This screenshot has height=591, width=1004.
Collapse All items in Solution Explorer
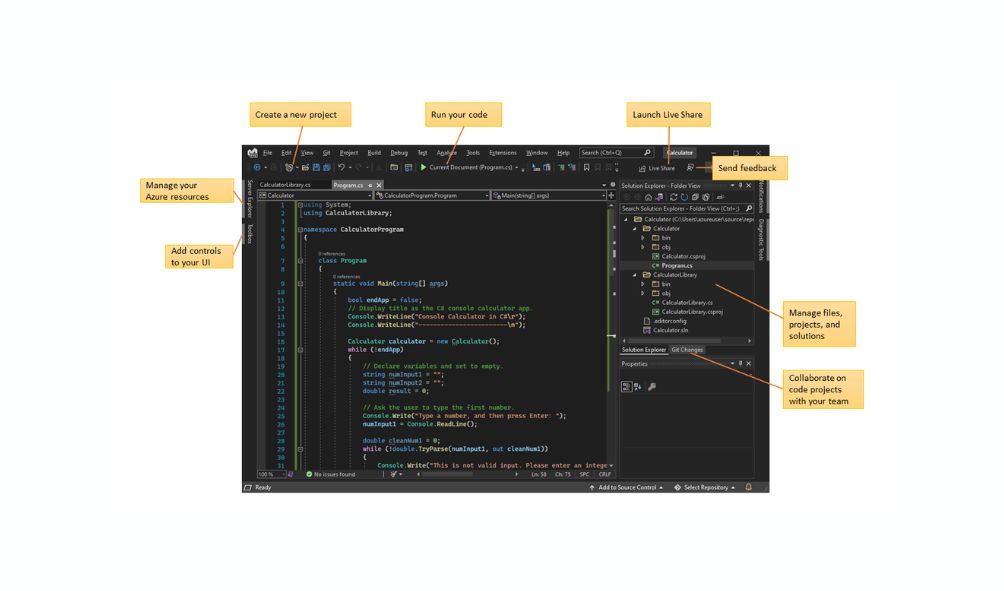coord(696,196)
